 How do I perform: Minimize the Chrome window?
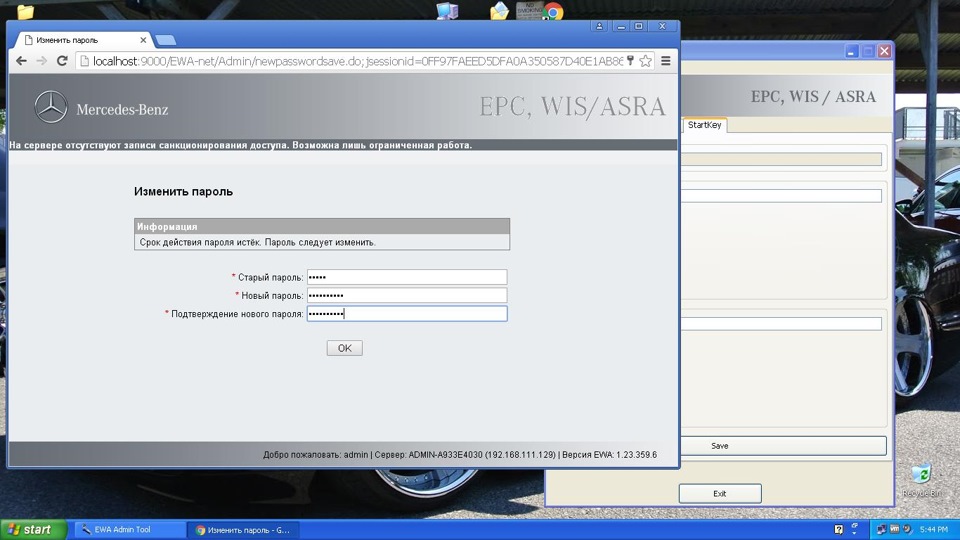(x=621, y=26)
